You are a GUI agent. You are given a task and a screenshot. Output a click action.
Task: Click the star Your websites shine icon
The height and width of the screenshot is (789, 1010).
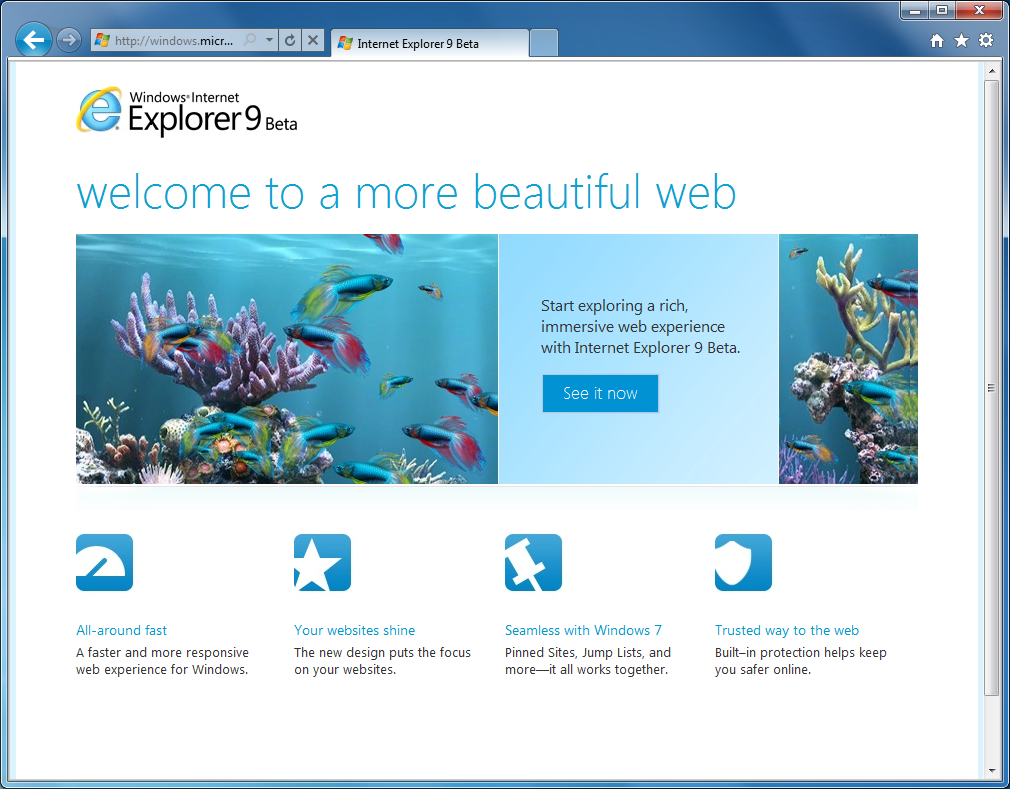tap(323, 562)
